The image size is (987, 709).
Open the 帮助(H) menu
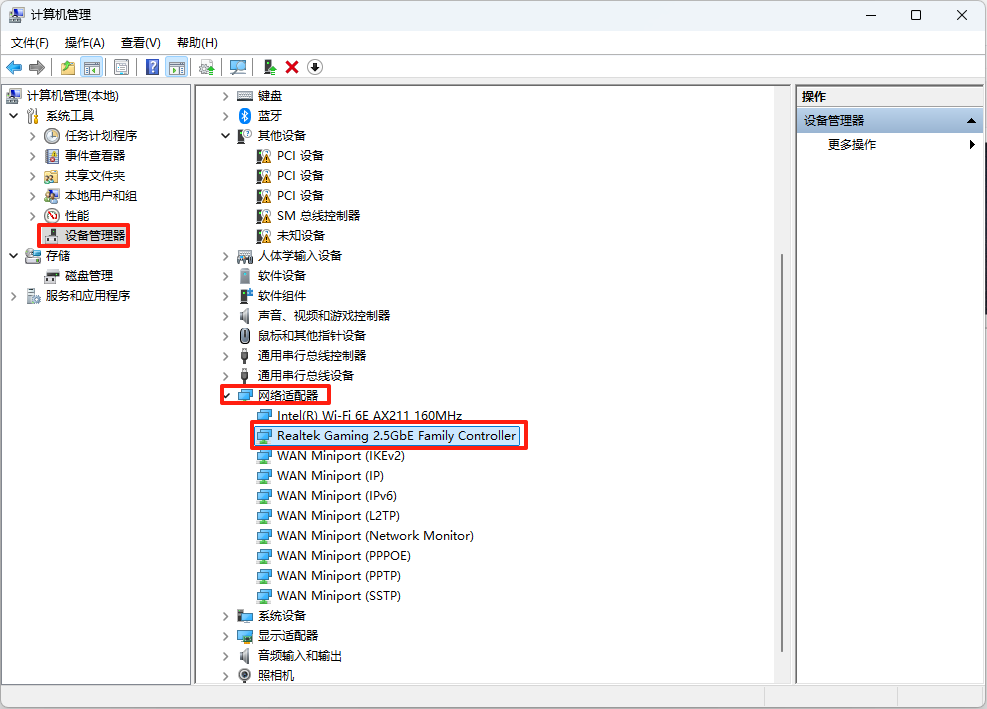197,43
